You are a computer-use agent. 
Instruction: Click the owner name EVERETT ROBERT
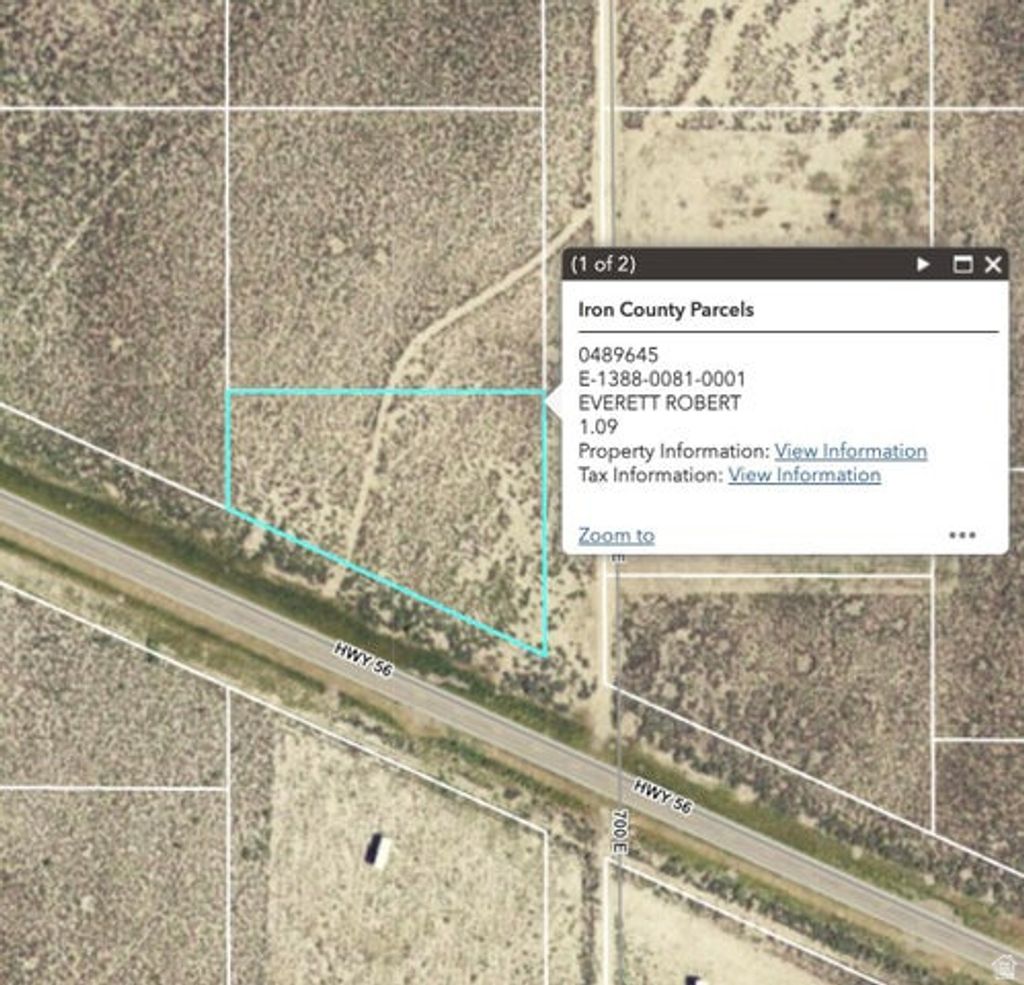(x=659, y=403)
